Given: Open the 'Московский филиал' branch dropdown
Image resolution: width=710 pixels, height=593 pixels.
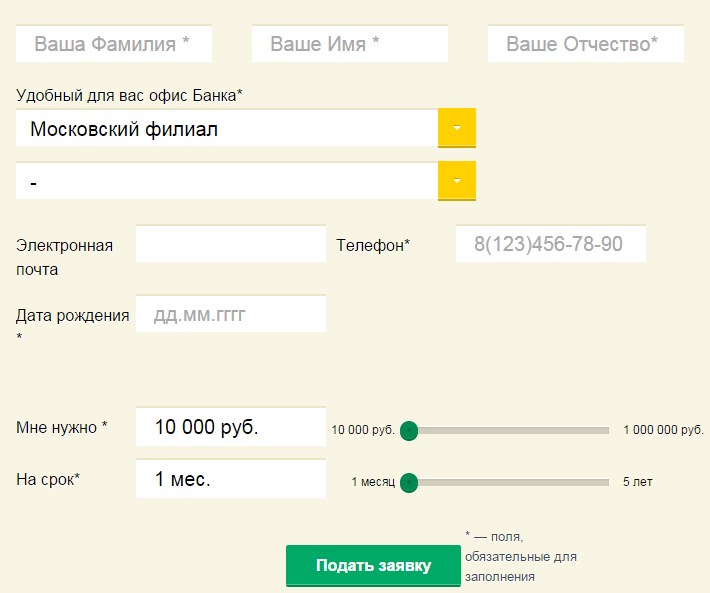Looking at the screenshot, I should 227,129.
